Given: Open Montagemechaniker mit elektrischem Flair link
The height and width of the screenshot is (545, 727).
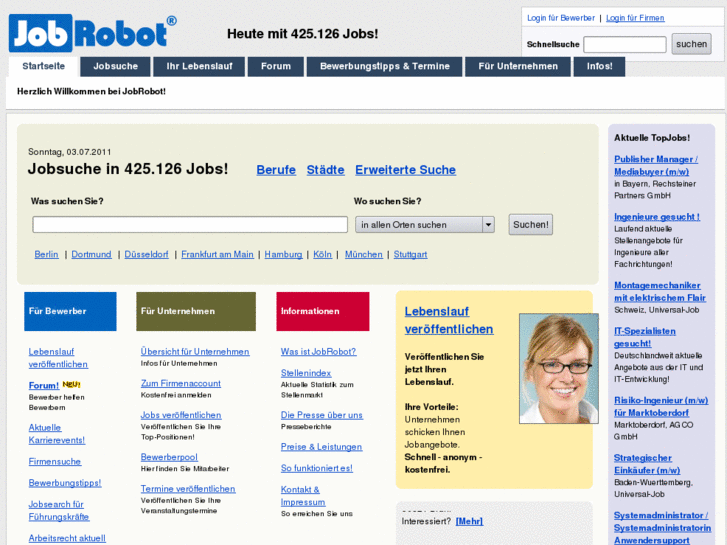Looking at the screenshot, I should pos(660,291).
